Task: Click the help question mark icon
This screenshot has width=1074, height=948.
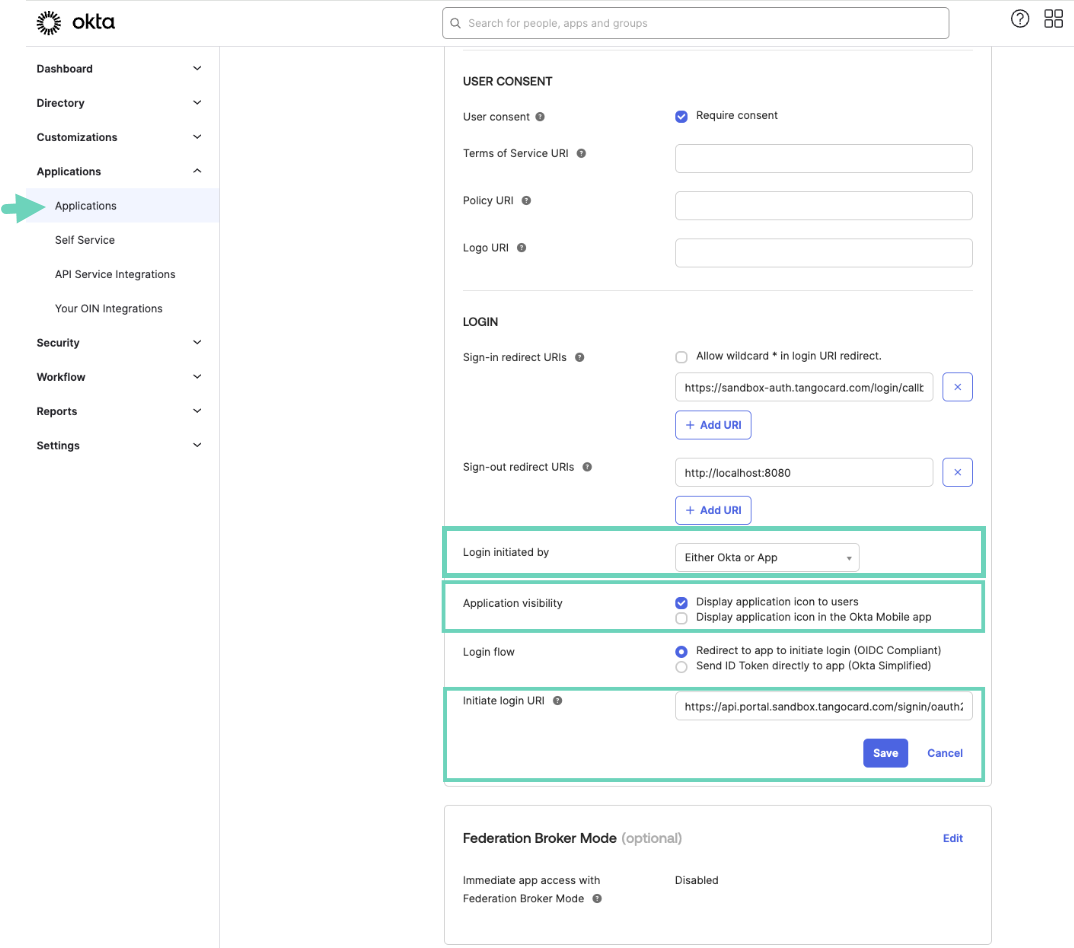Action: (1020, 19)
